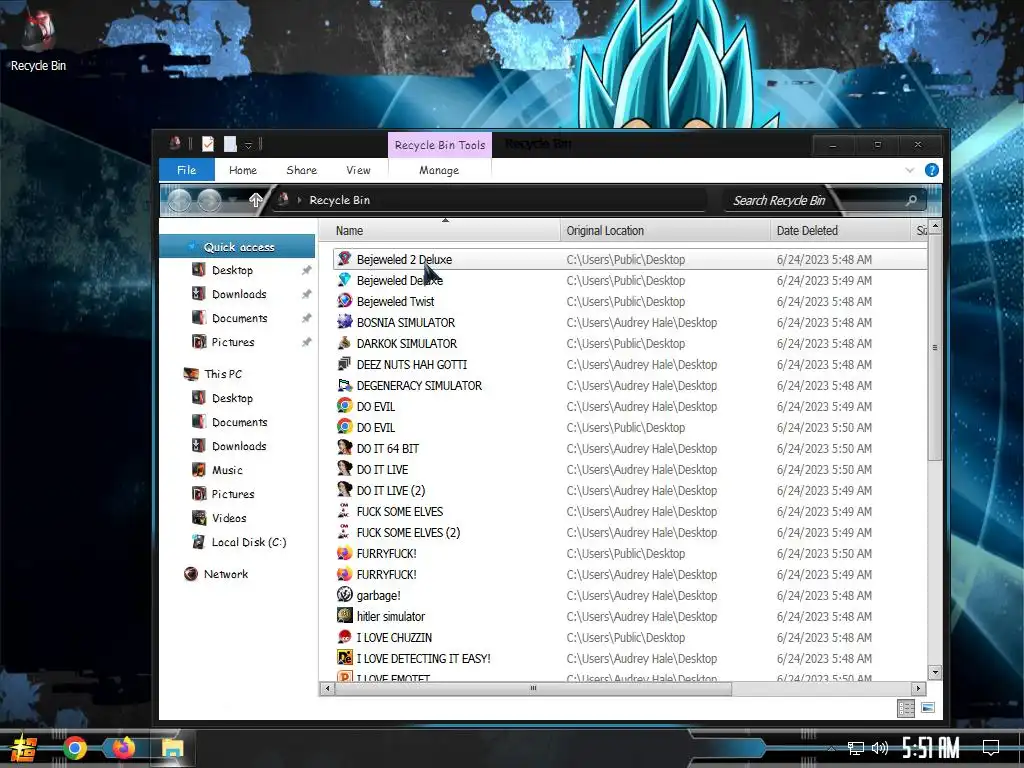Sort by Original Location column header
1024x768 pixels.
(665, 231)
